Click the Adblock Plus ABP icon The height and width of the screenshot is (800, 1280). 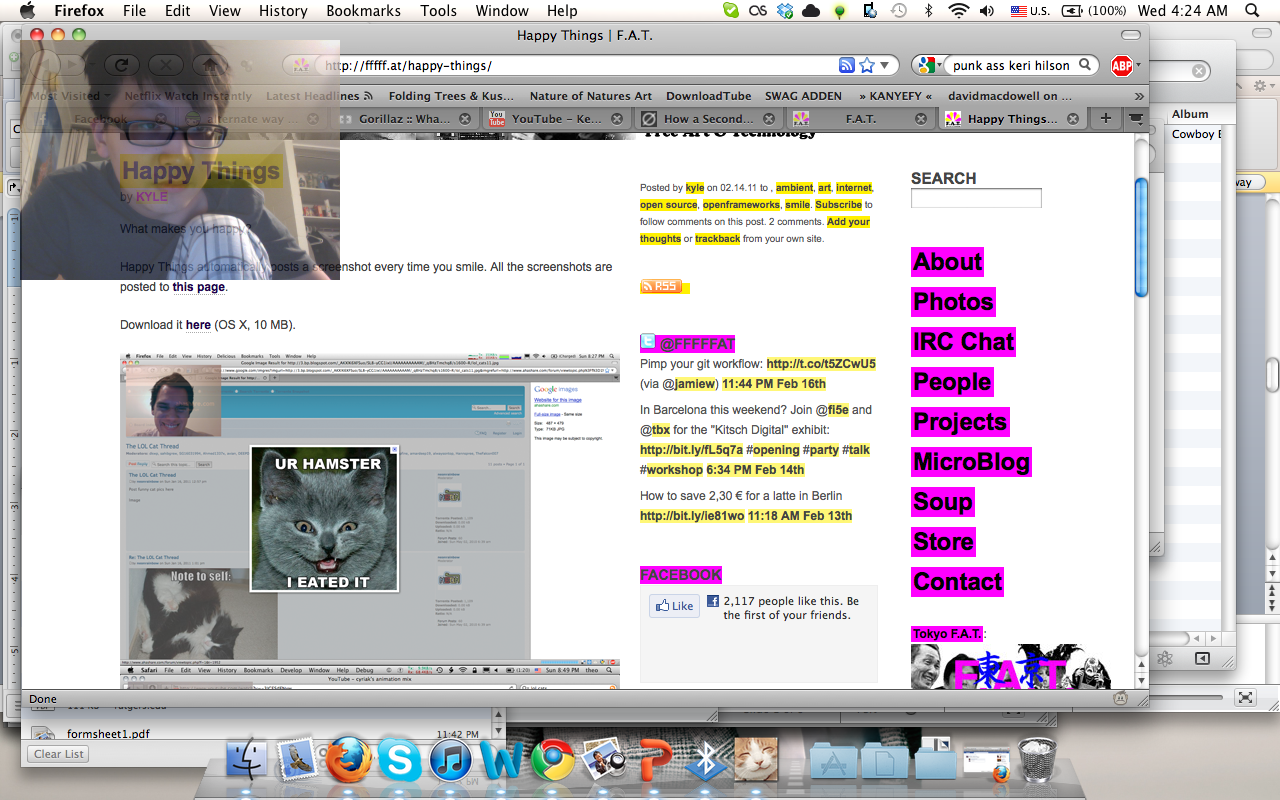pyautogui.click(x=1122, y=66)
